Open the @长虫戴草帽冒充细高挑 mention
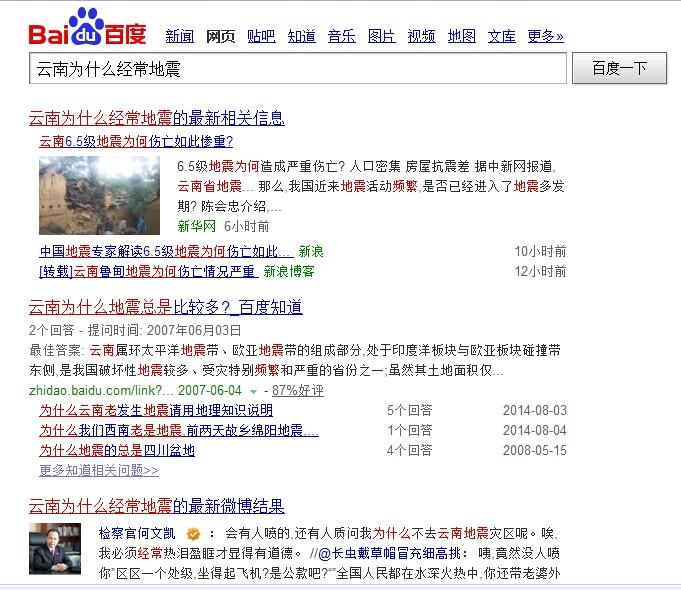The height and width of the screenshot is (590, 681). pyautogui.click(x=390, y=553)
